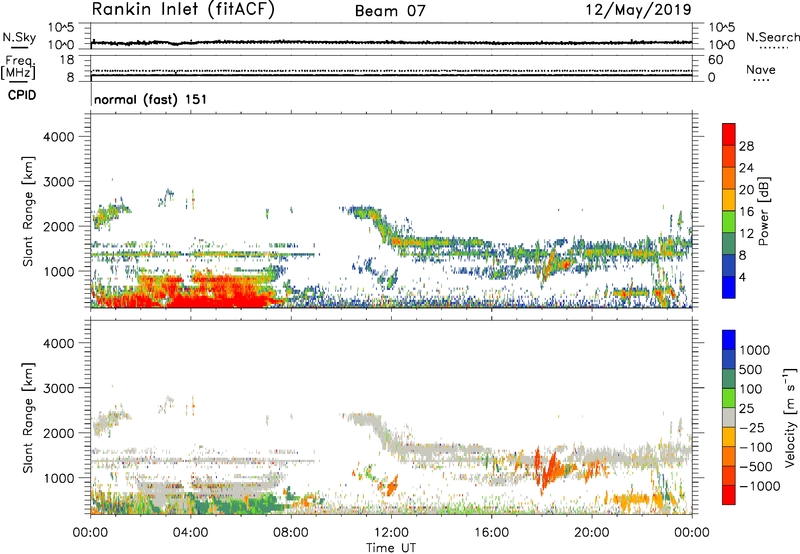Click the 'normal (fast) 151' text
The height and width of the screenshot is (554, 800).
151,99
